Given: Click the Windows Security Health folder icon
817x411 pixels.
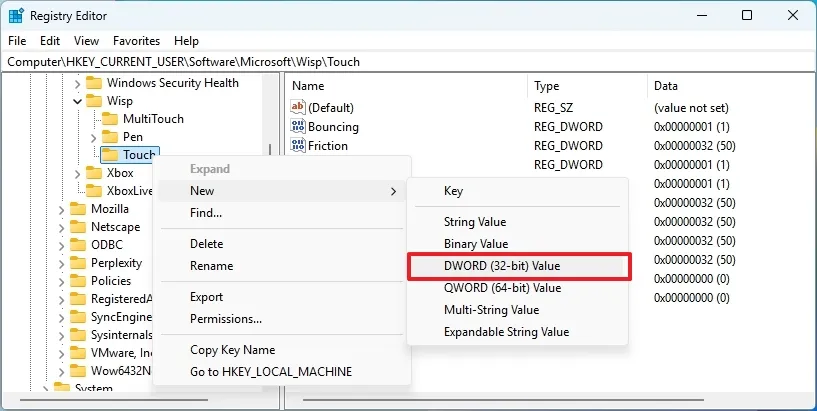Looking at the screenshot, I should 95,83.
